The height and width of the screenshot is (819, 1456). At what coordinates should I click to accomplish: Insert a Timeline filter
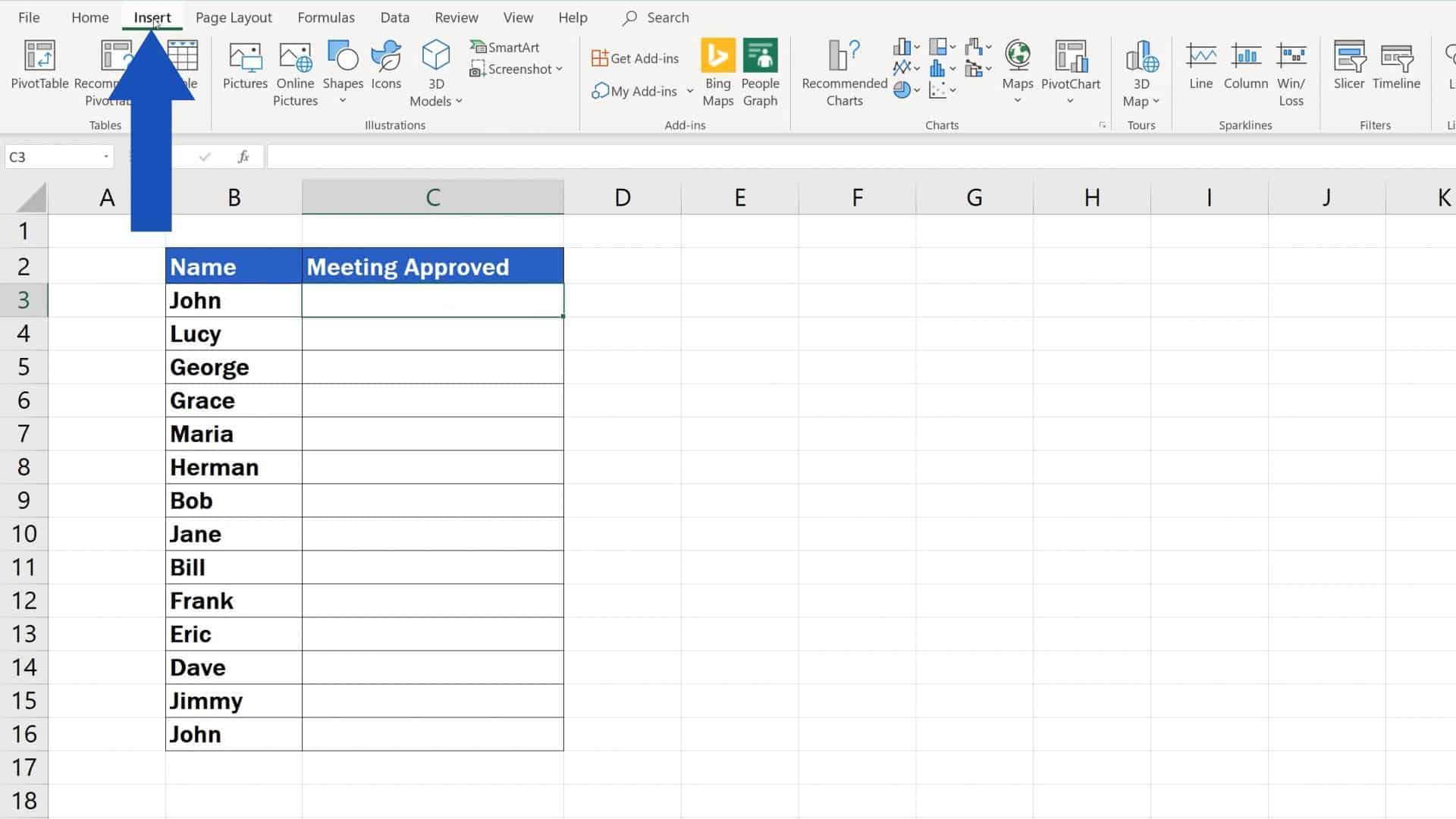tap(1396, 68)
